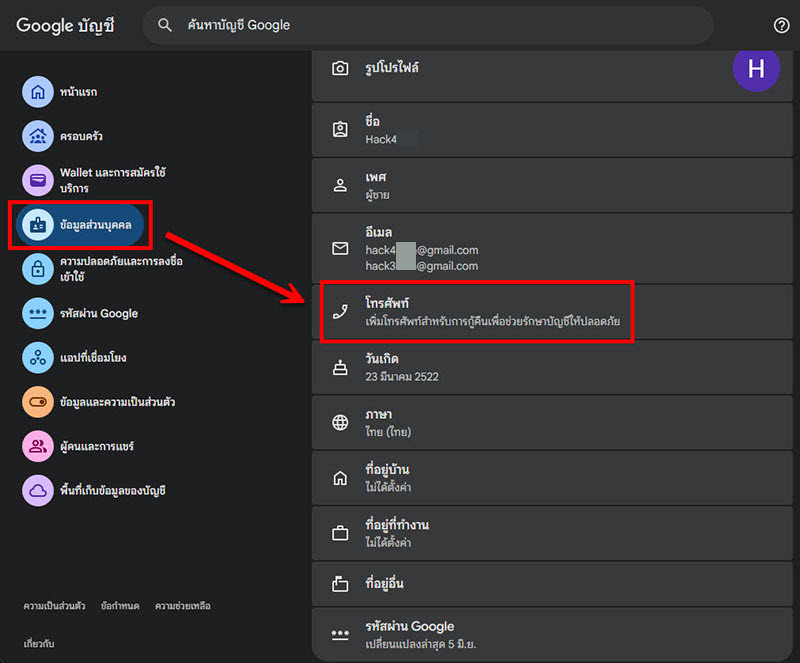Viewport: 800px width, 663px height.
Task: Click the ความช่วยเหลือ footer link
Action: [x=183, y=606]
